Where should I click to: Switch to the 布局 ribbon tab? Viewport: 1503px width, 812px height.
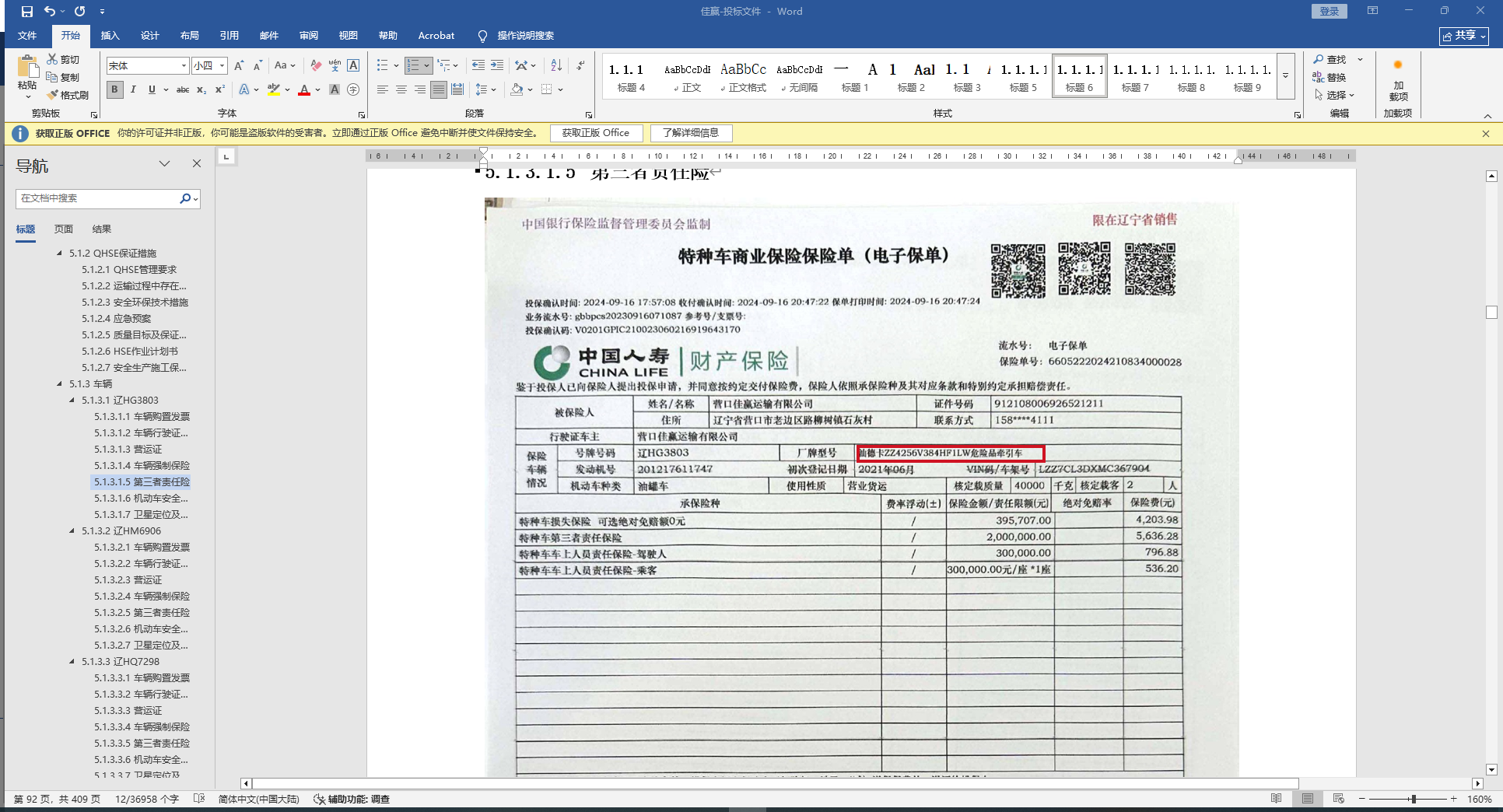click(190, 36)
